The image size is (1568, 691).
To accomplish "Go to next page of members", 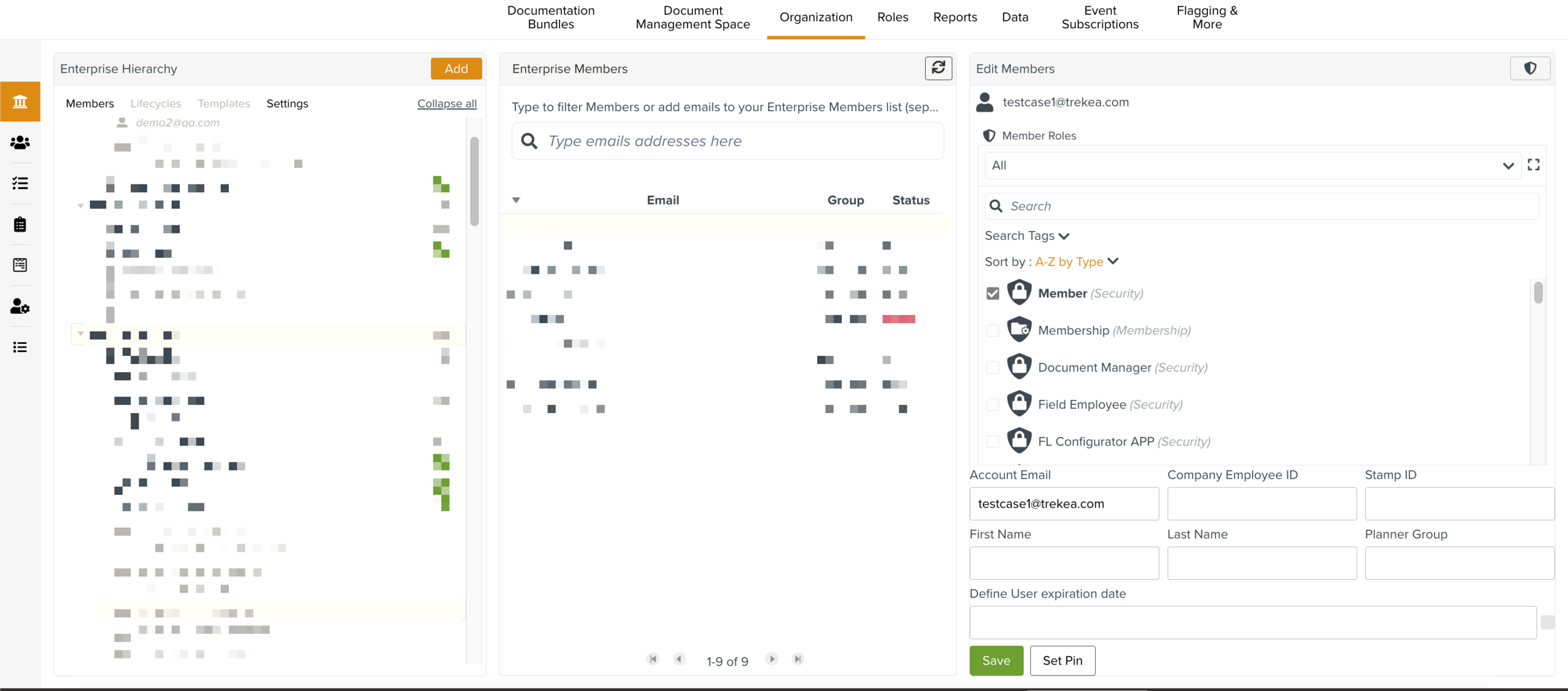I will [772, 659].
